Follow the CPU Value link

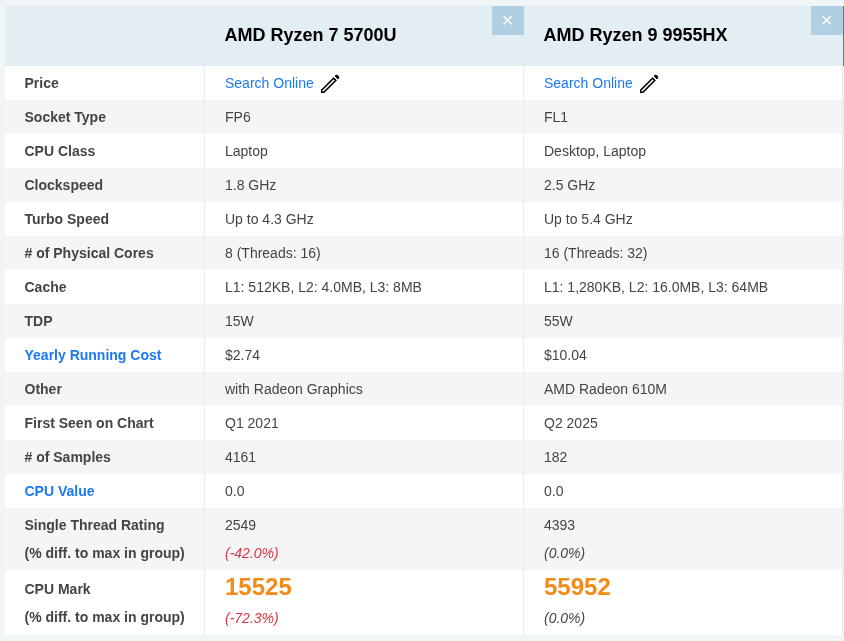[59, 491]
